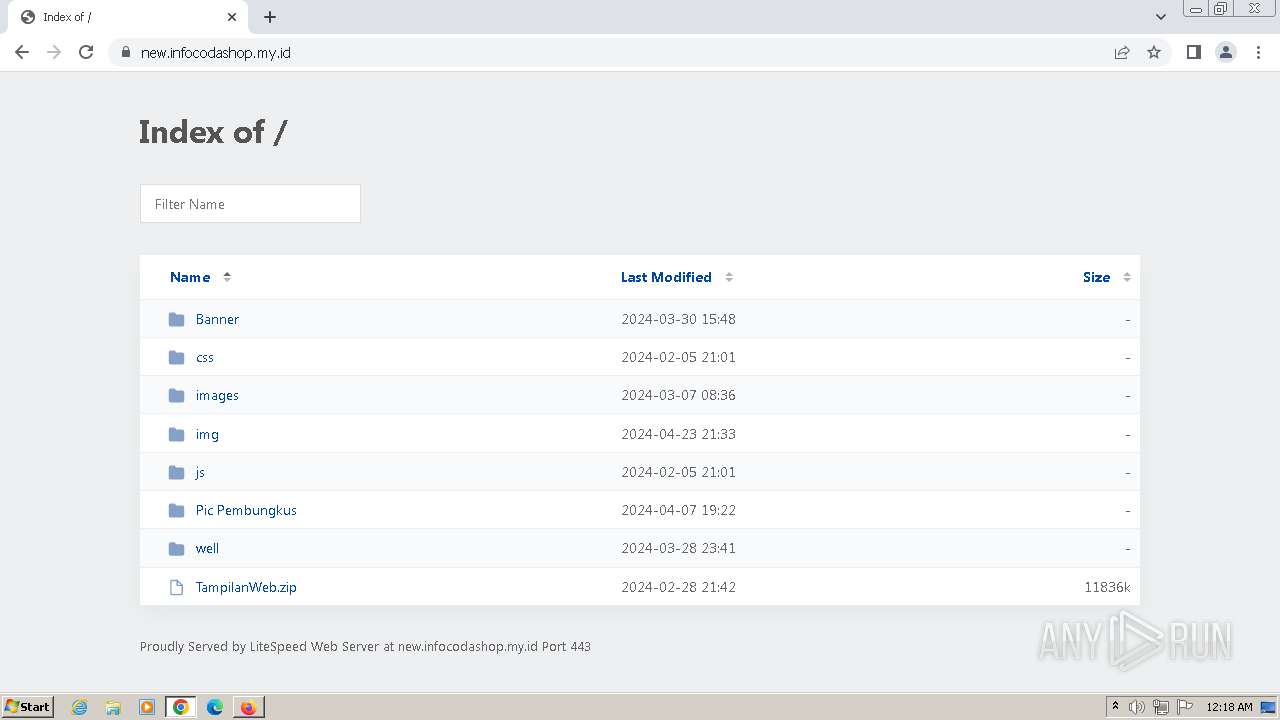Switch to Chrome in the taskbar
The height and width of the screenshot is (720, 1280).
(x=181, y=707)
